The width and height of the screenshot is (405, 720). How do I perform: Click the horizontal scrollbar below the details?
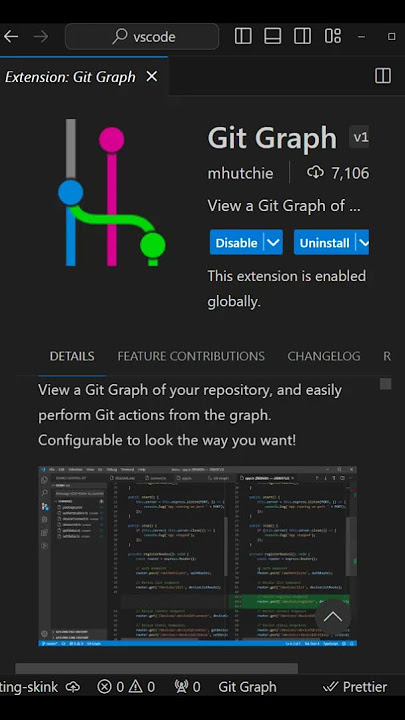[x=157, y=669]
